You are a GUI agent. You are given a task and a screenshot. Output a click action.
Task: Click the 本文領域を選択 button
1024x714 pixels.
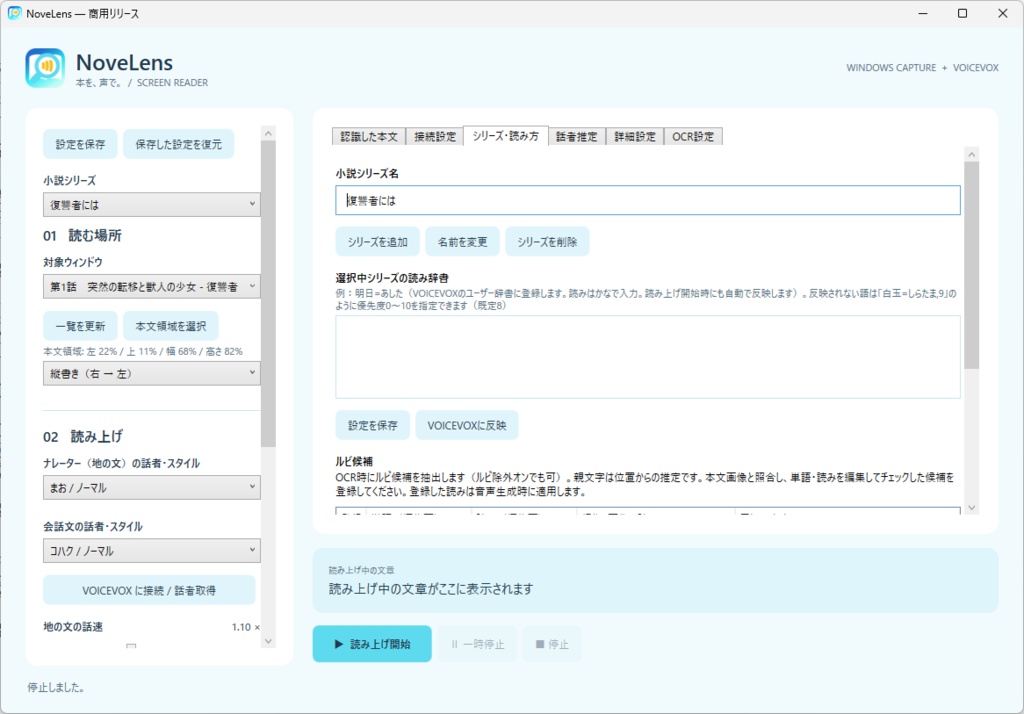171,326
